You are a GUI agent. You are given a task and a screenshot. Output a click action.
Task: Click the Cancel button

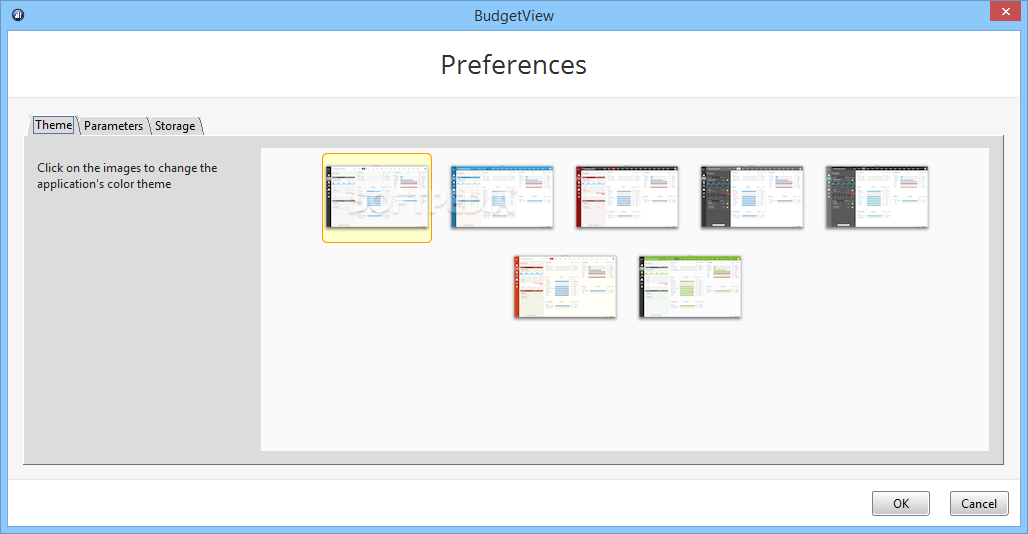coord(979,503)
